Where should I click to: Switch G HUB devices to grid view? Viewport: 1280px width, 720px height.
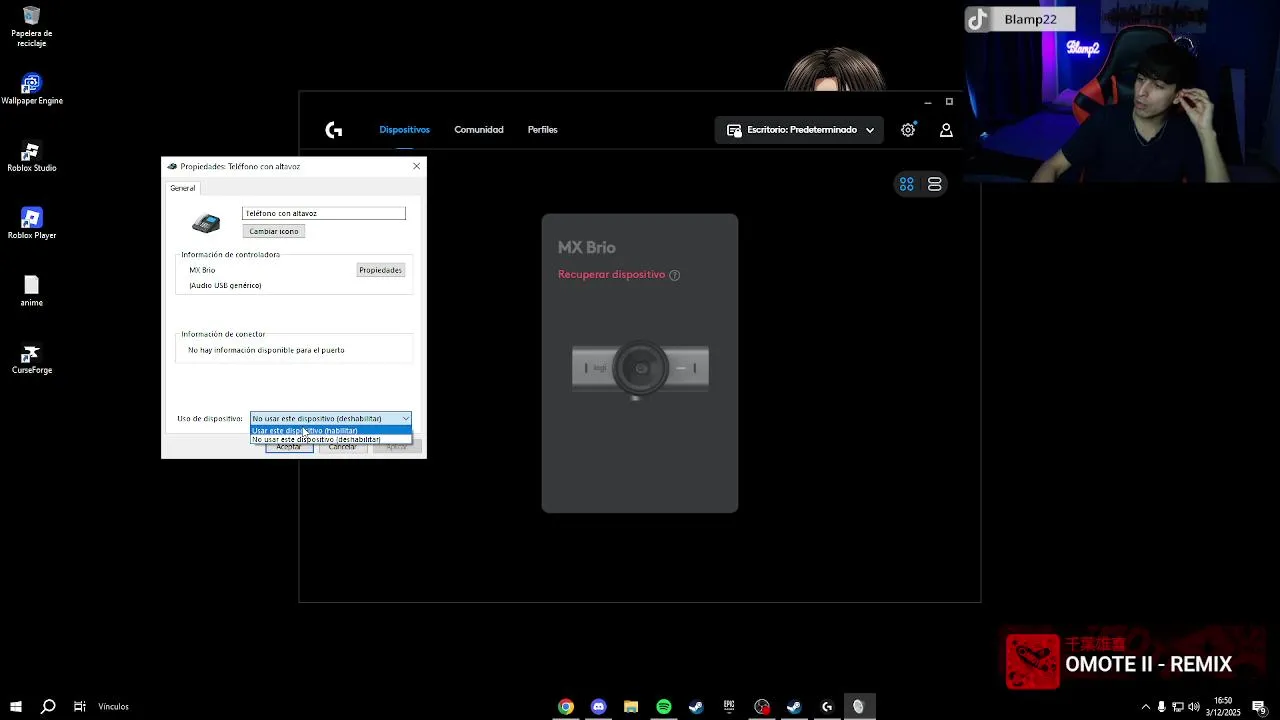coord(907,184)
